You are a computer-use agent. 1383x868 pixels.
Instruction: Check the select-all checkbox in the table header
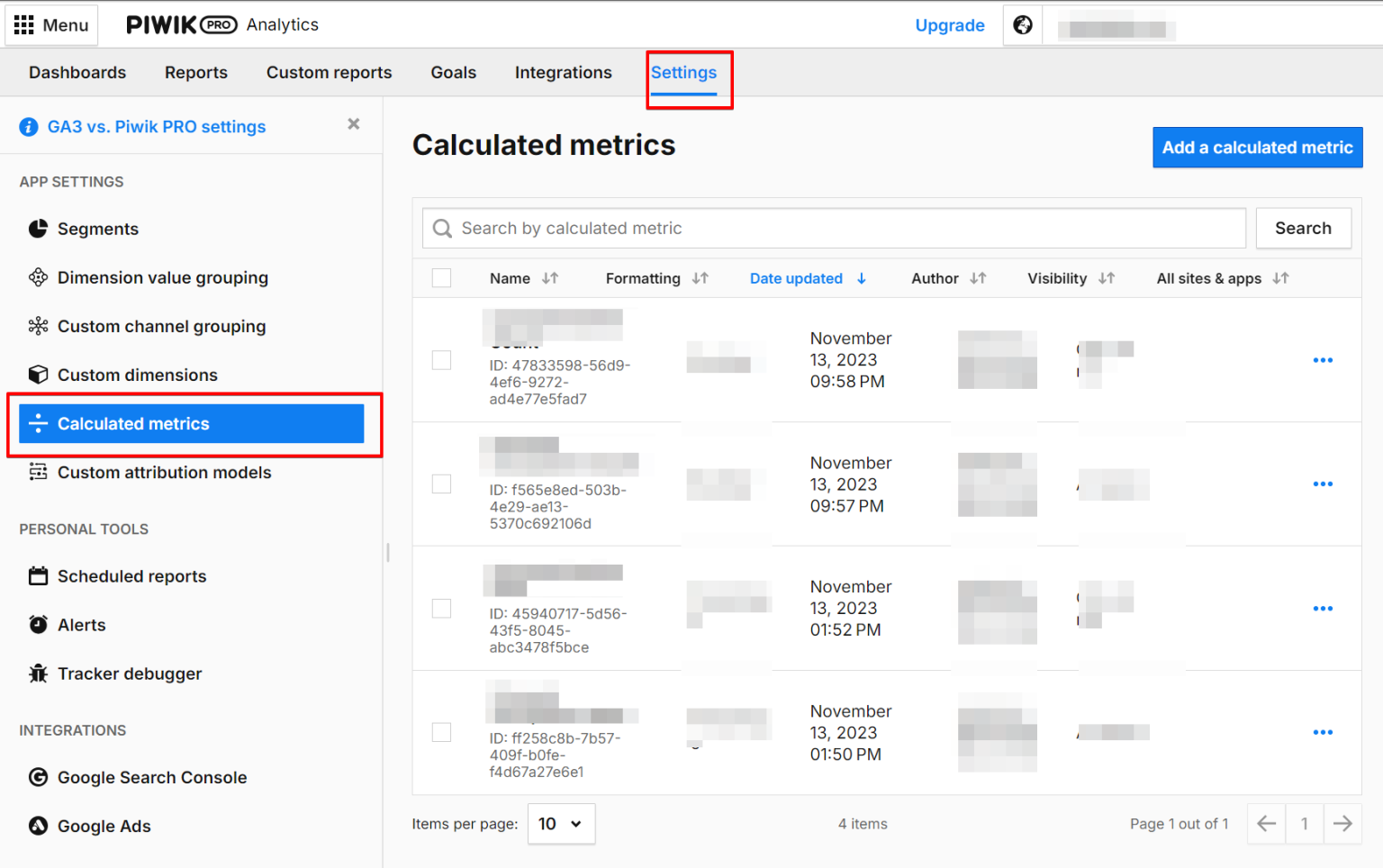pyautogui.click(x=441, y=278)
